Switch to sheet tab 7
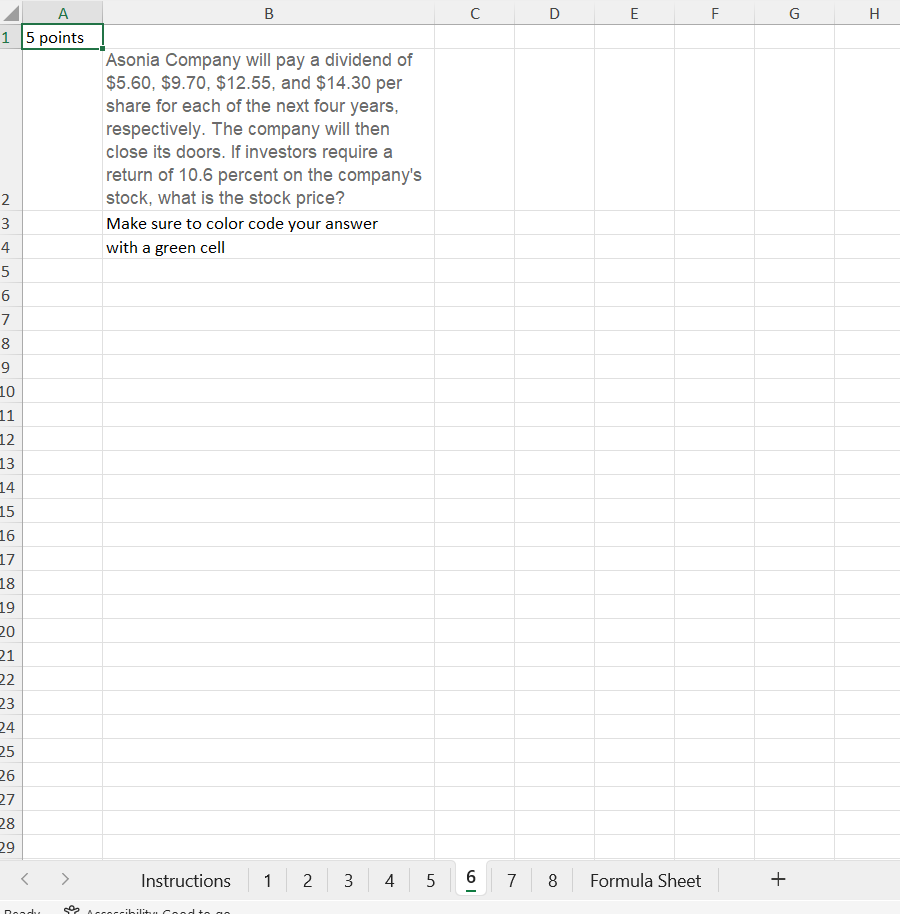900x914 pixels. (x=512, y=880)
